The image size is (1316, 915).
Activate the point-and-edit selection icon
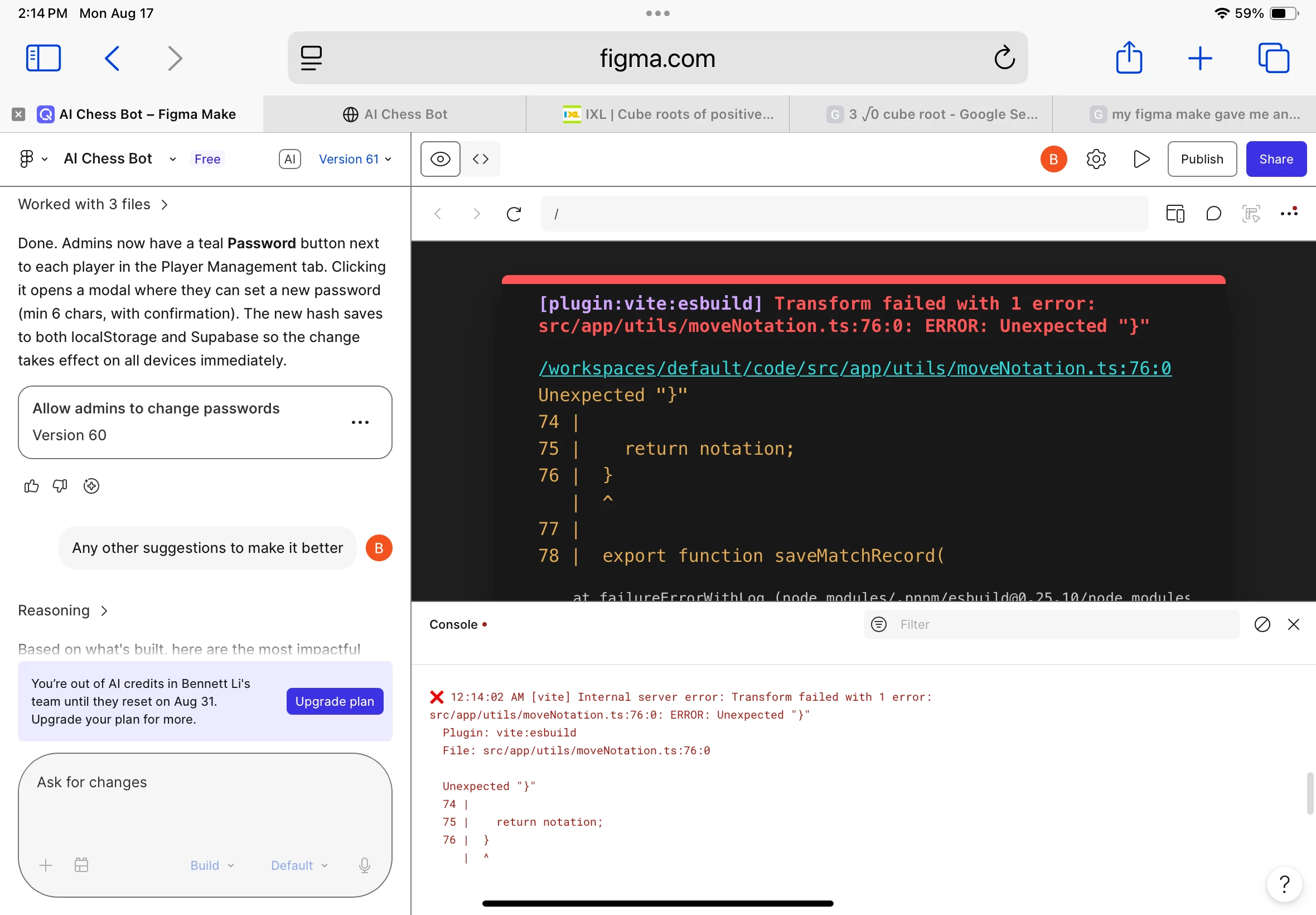(x=1251, y=214)
